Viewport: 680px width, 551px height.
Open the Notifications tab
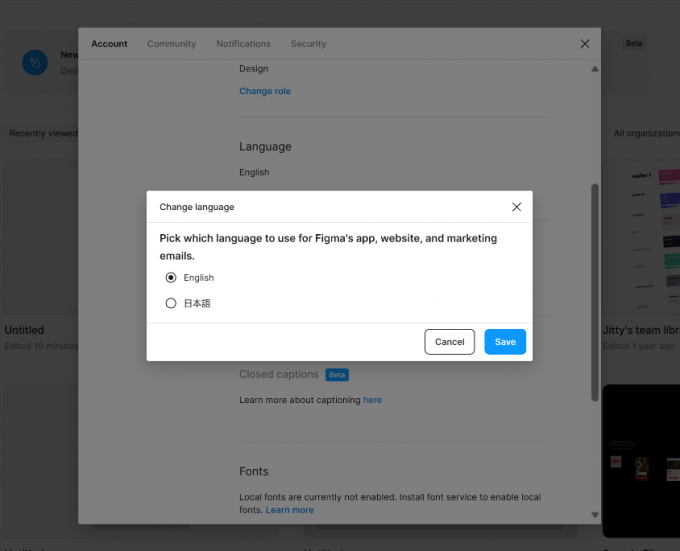[243, 44]
